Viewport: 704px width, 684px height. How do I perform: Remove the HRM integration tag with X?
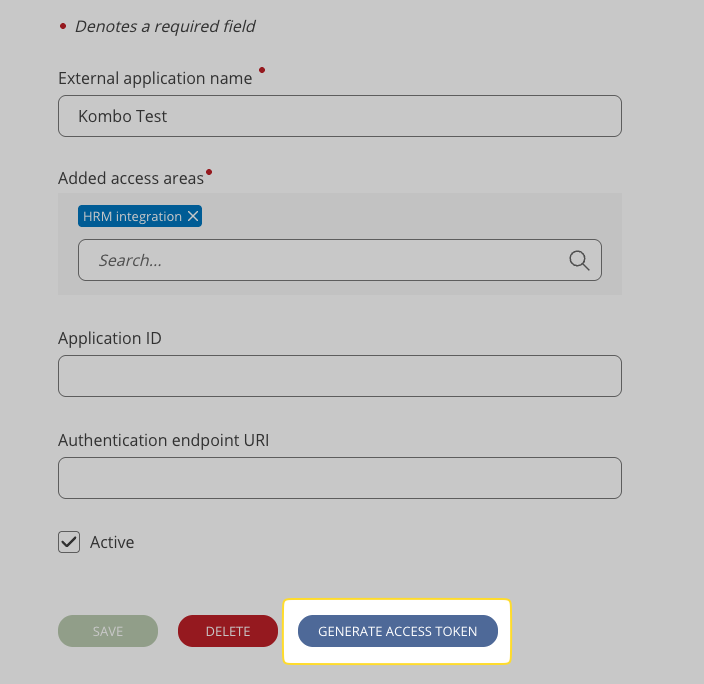(x=193, y=216)
